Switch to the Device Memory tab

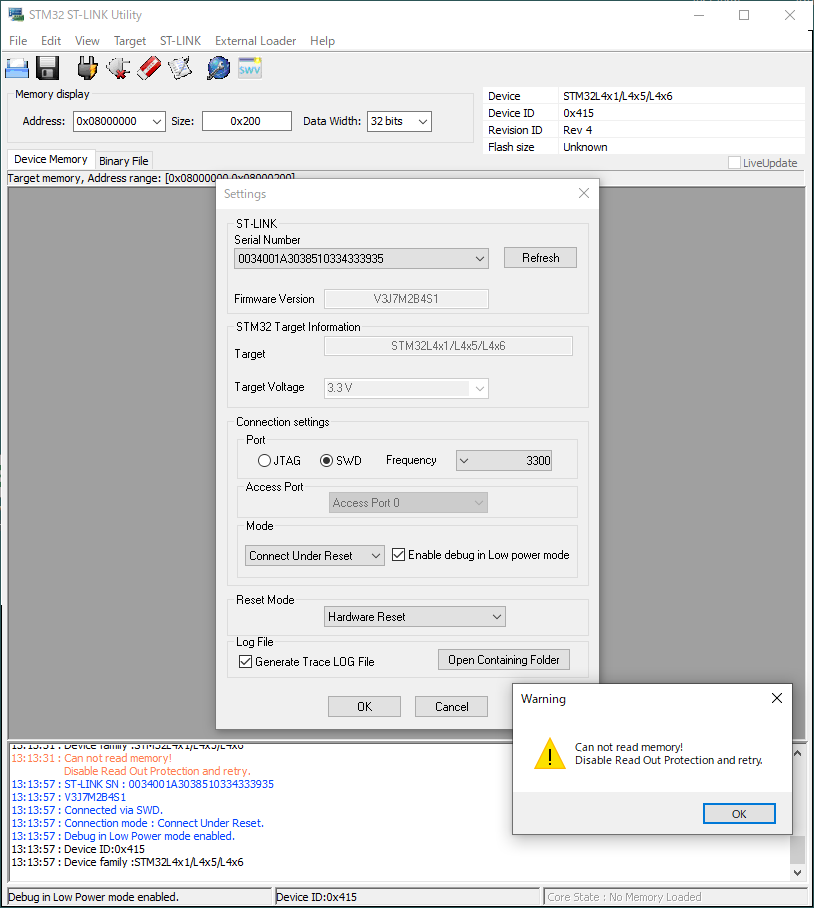[x=51, y=159]
